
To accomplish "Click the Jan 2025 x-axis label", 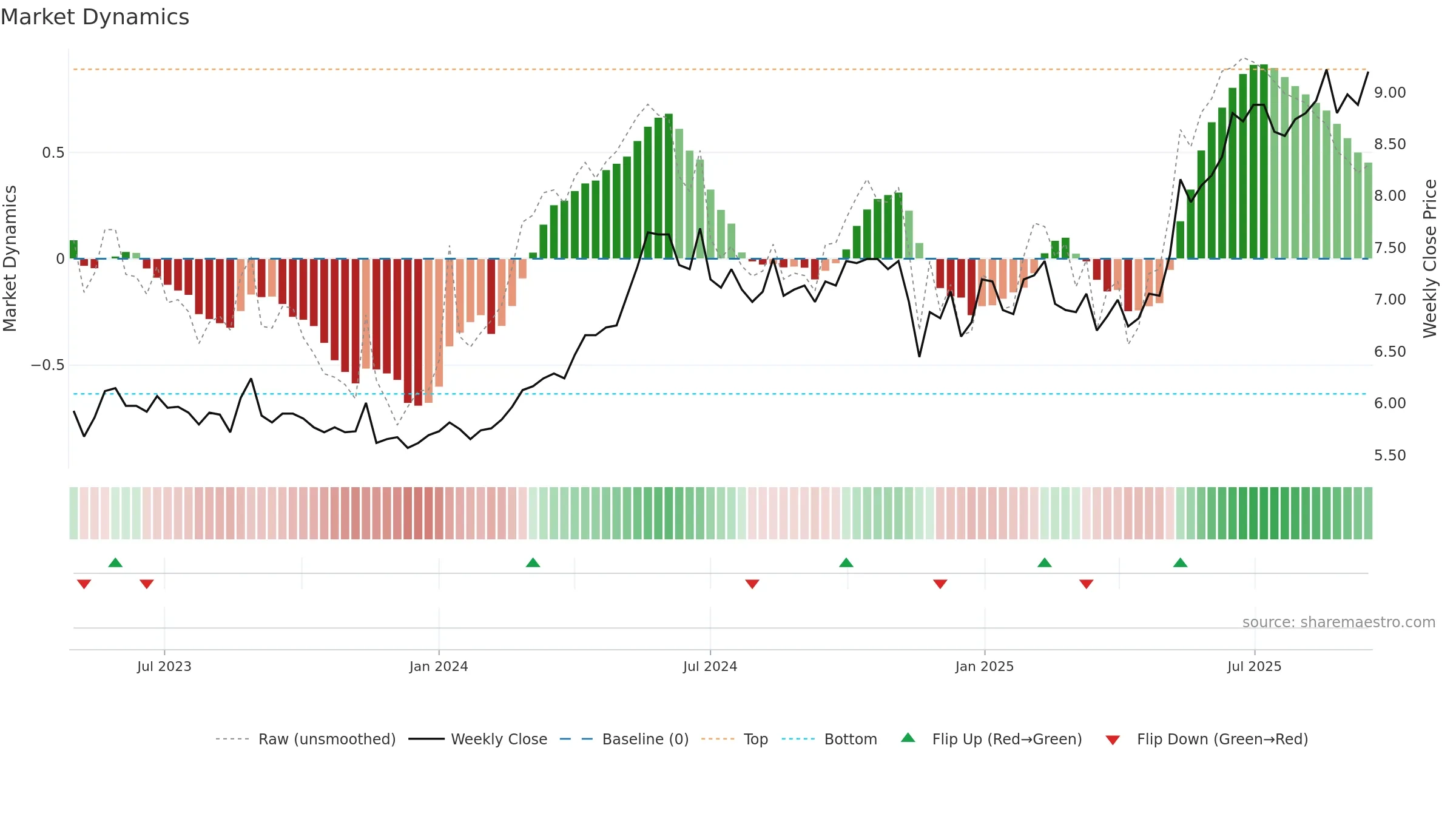I will pos(985,666).
